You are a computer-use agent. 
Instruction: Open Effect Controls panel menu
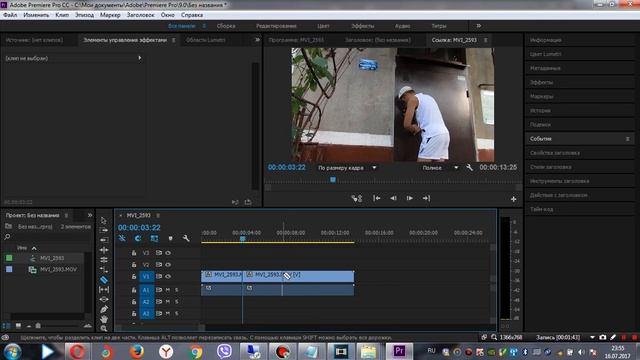173,40
